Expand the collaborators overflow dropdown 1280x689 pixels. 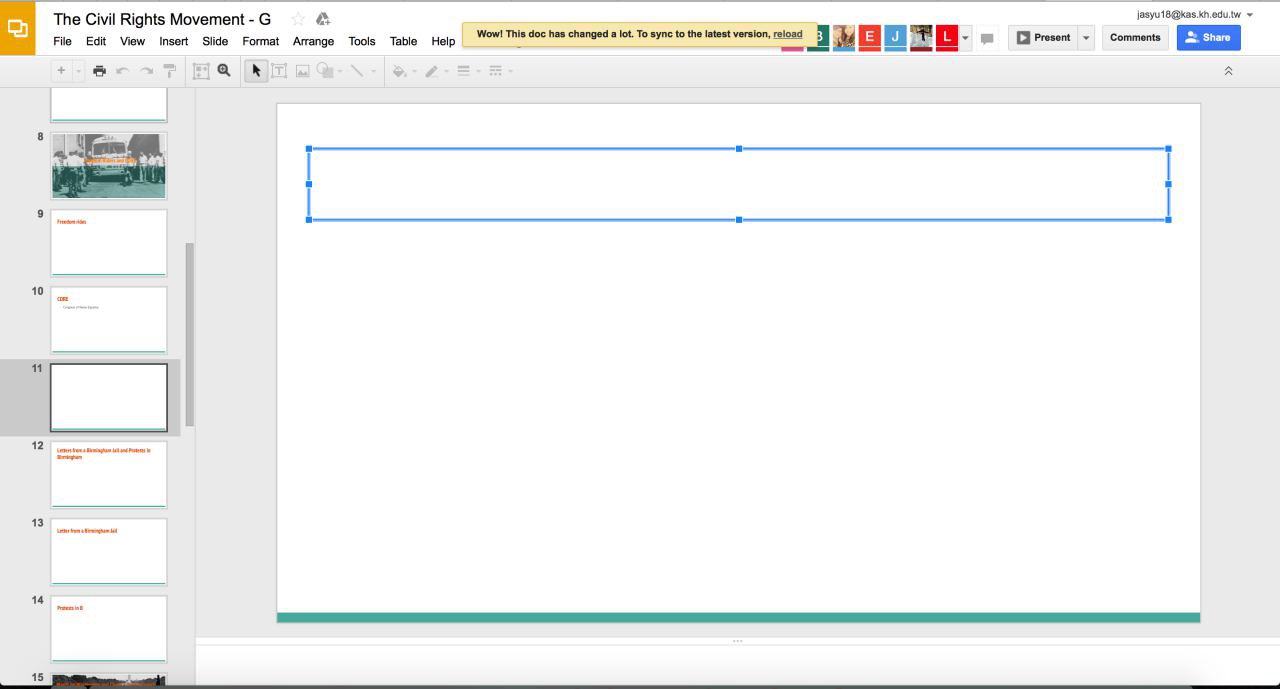click(966, 38)
